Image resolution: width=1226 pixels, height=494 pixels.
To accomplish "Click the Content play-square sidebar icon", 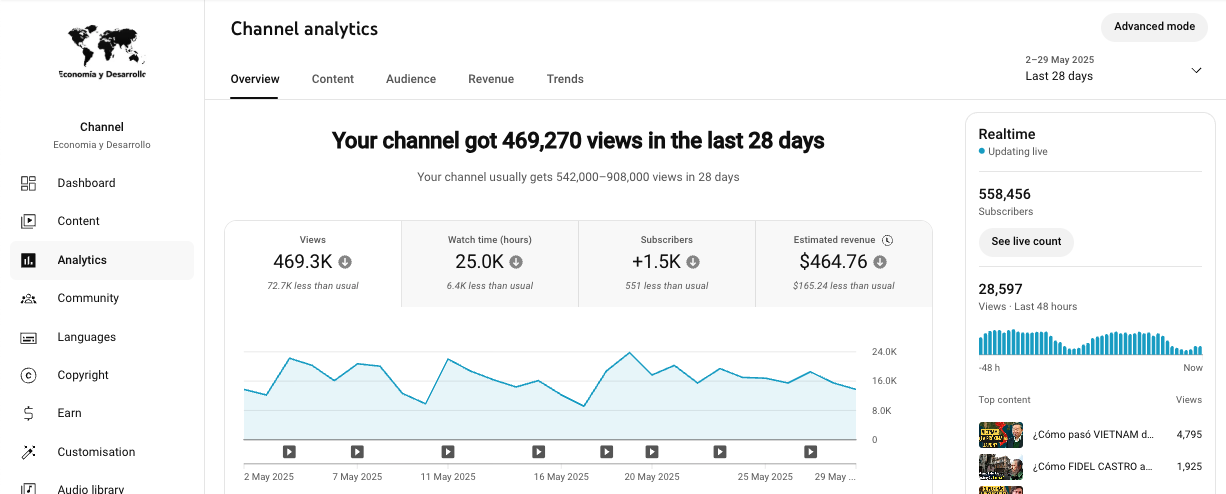I will point(28,221).
